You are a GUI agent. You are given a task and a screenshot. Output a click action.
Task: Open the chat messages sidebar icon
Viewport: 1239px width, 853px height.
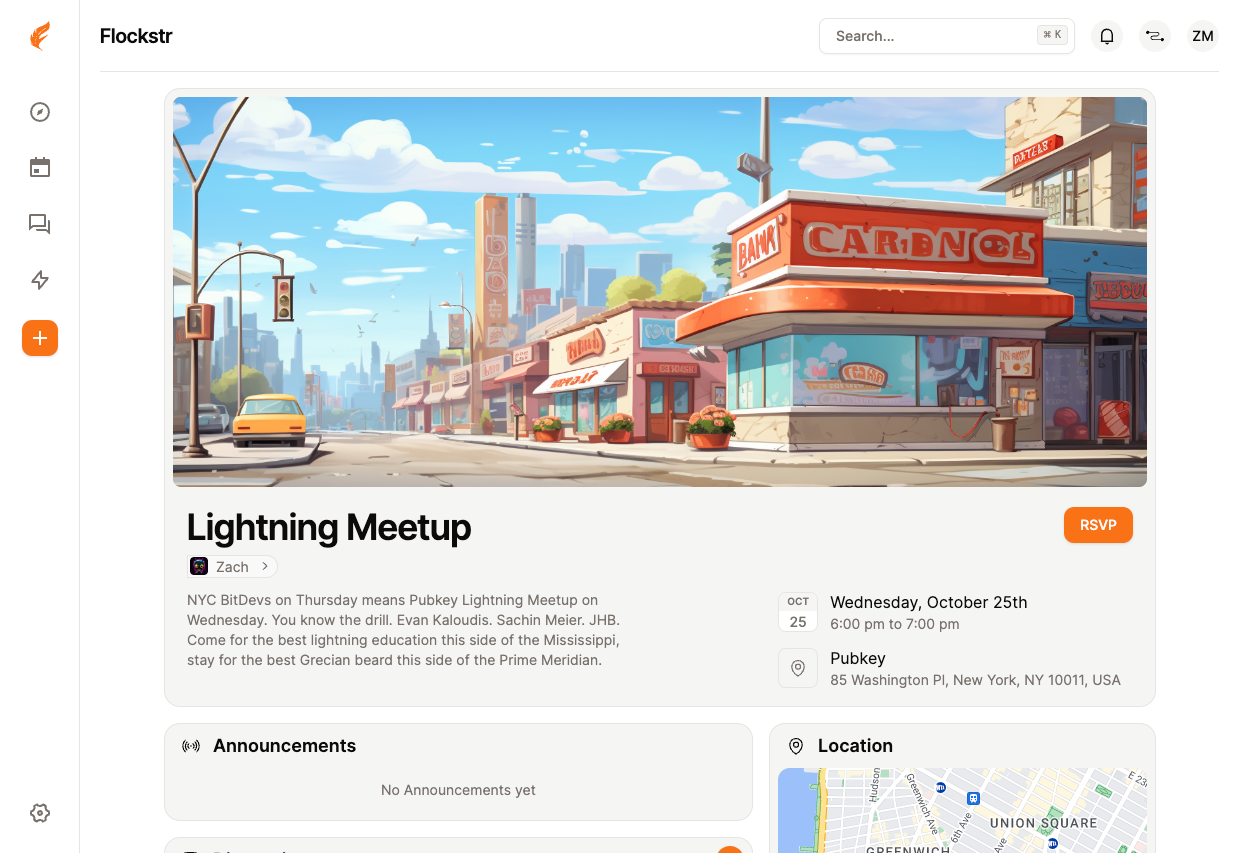(x=40, y=224)
